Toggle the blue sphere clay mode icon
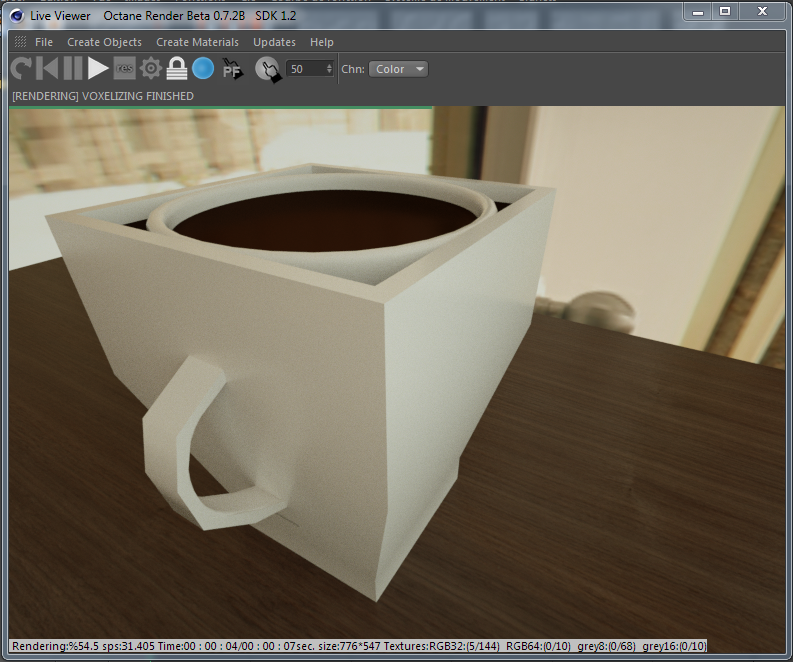The image size is (793, 662). click(x=203, y=69)
